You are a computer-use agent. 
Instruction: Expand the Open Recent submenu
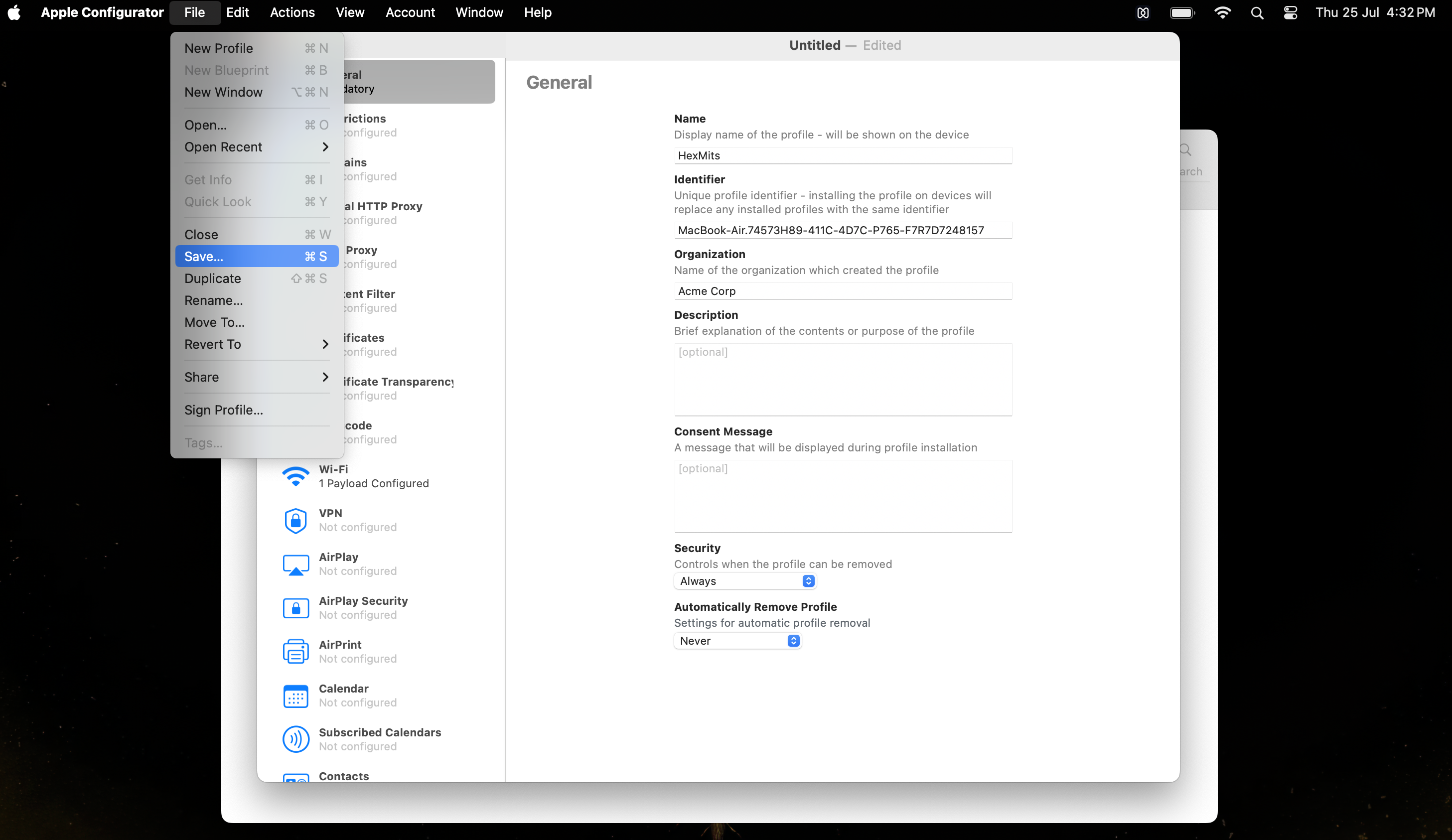click(257, 147)
